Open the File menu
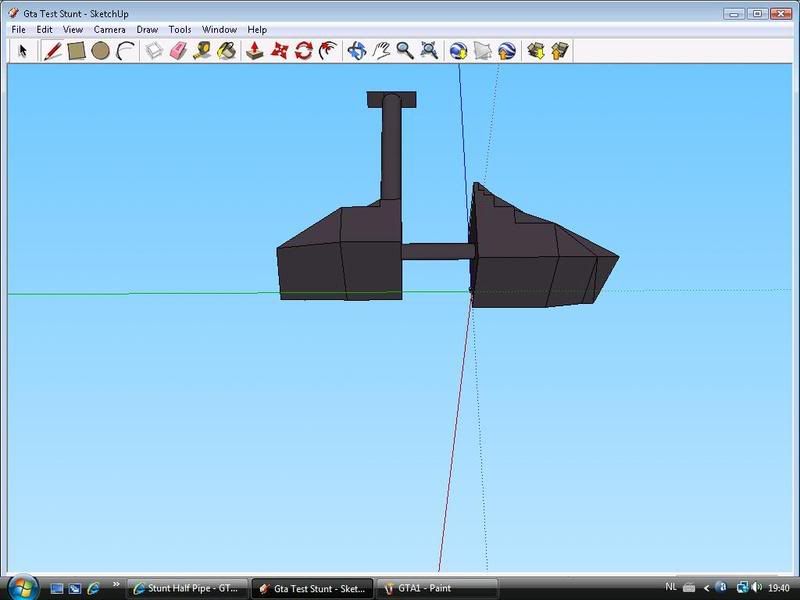This screenshot has height=600, width=800. pos(18,30)
